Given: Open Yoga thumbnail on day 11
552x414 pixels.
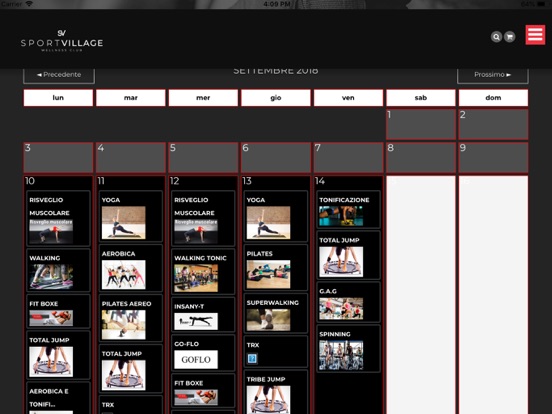Looking at the screenshot, I should click(124, 222).
